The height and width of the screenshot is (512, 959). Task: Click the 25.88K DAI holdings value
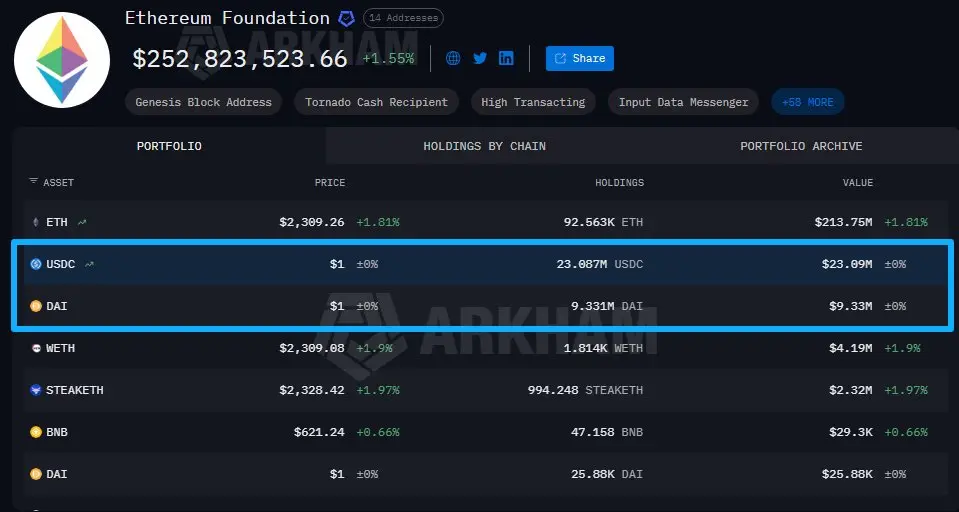607,474
